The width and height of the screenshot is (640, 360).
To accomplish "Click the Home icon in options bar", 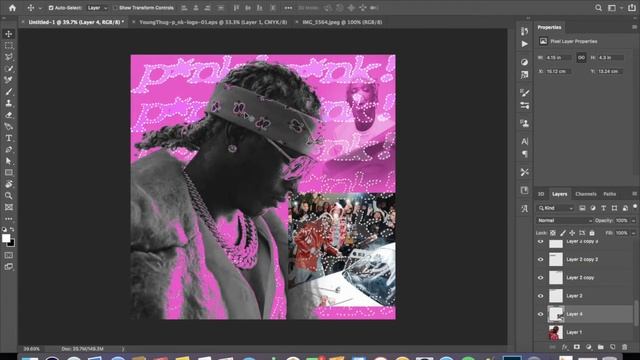I will pos(12,8).
